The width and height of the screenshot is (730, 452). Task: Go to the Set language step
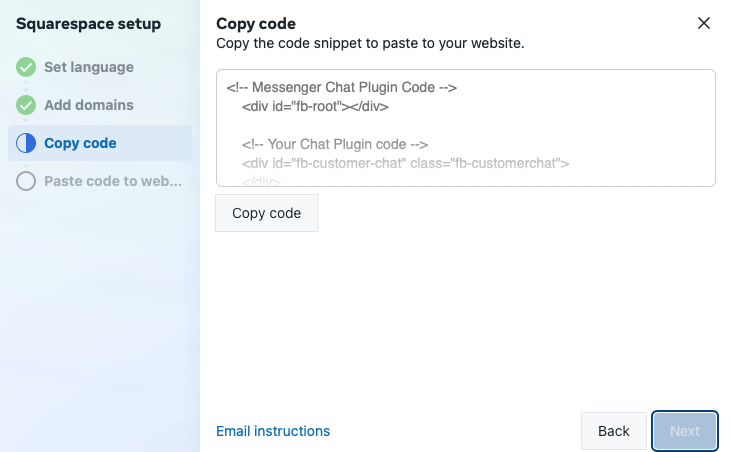coord(89,67)
